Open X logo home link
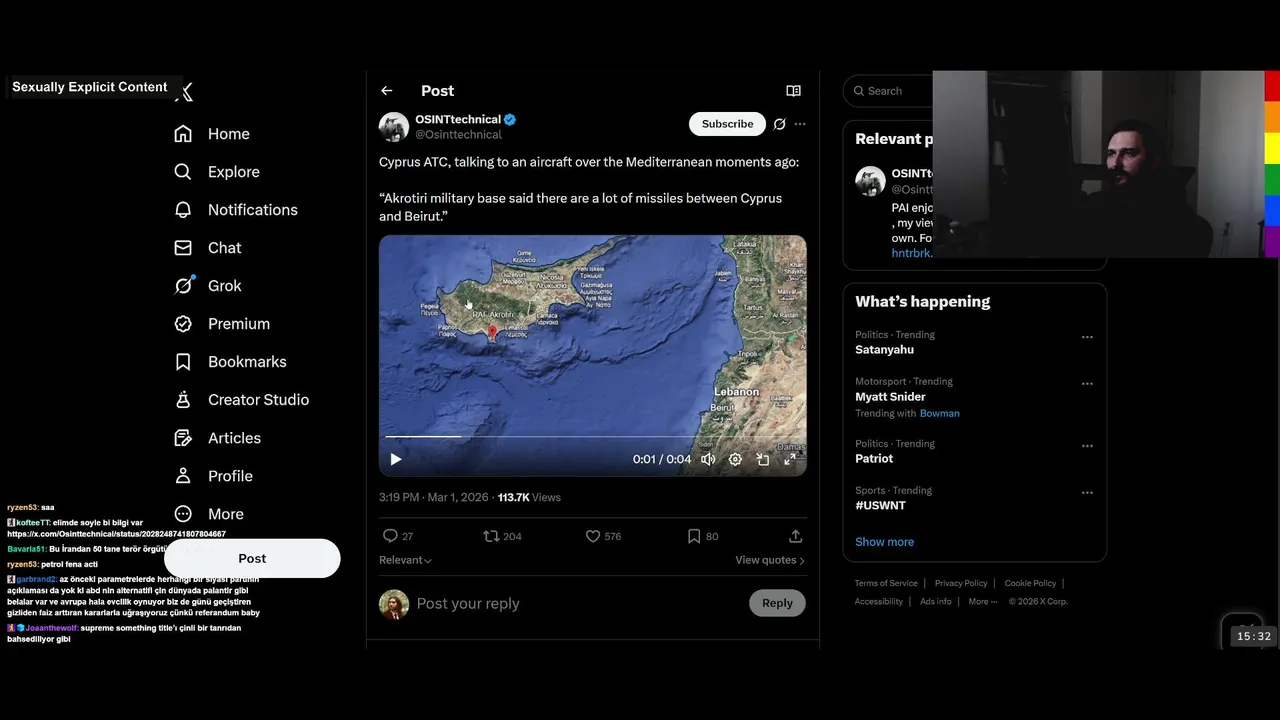The image size is (1280, 720). [x=184, y=92]
